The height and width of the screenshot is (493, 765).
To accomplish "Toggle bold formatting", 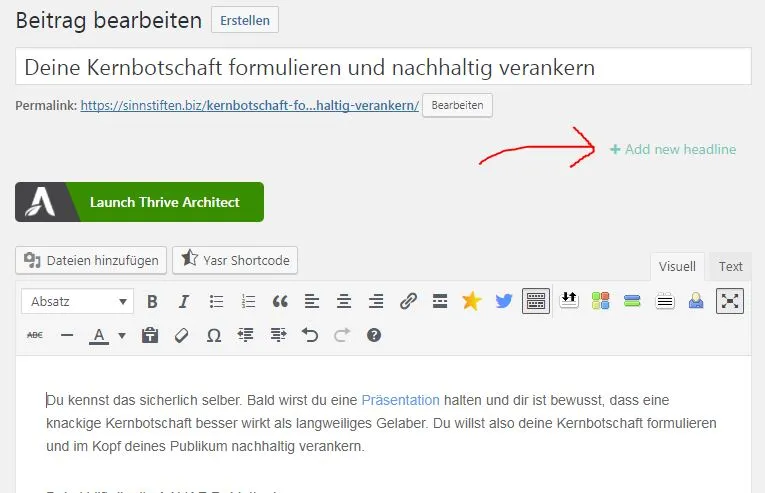I will [x=152, y=302].
